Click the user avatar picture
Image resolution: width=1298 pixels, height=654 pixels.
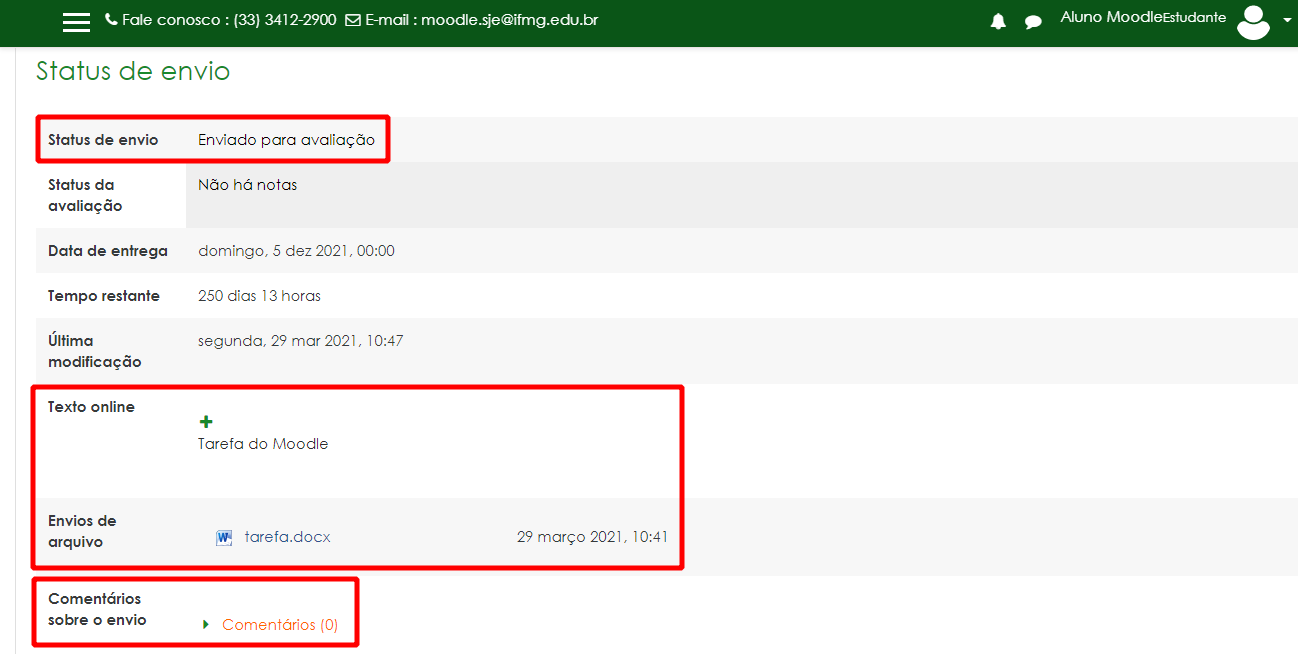point(1253,21)
